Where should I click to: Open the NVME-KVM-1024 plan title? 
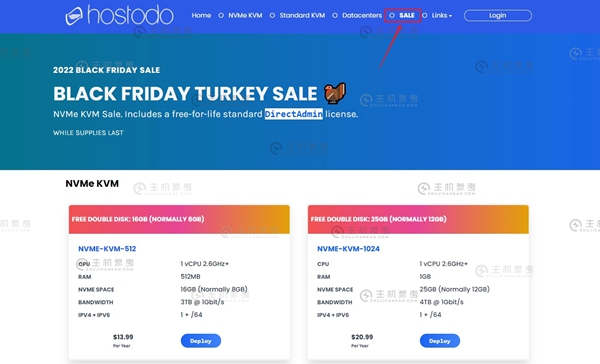click(348, 249)
